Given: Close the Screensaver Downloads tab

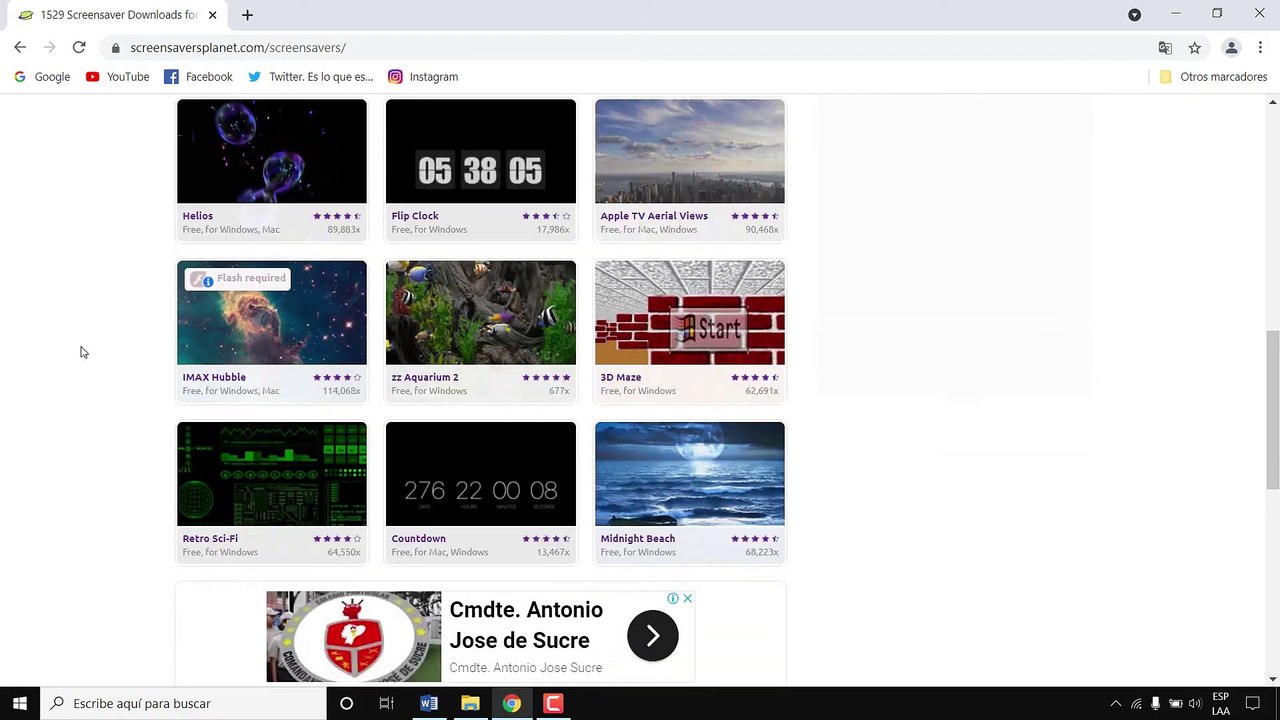Looking at the screenshot, I should tap(212, 15).
